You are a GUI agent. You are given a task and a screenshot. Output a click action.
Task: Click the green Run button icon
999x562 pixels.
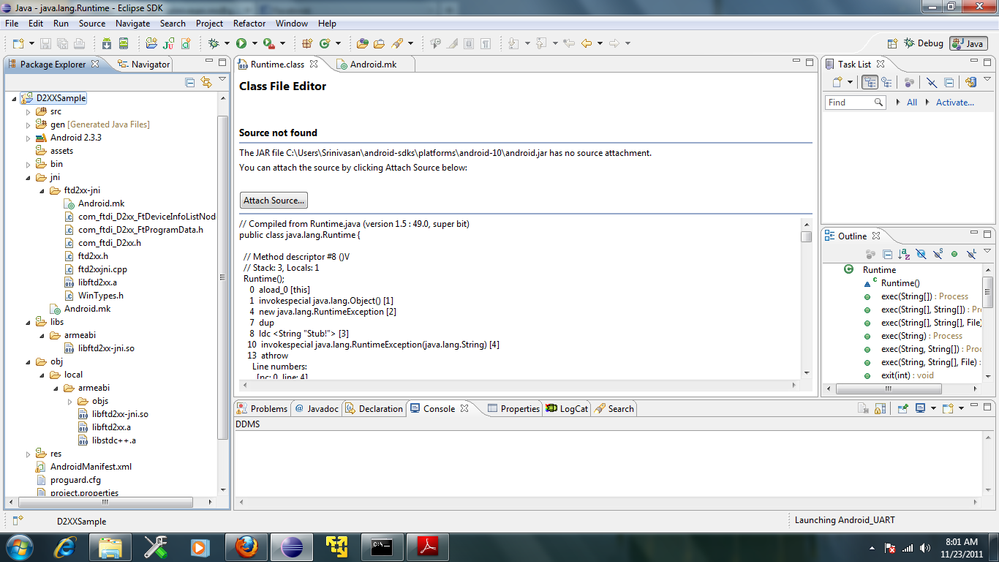(x=241, y=43)
